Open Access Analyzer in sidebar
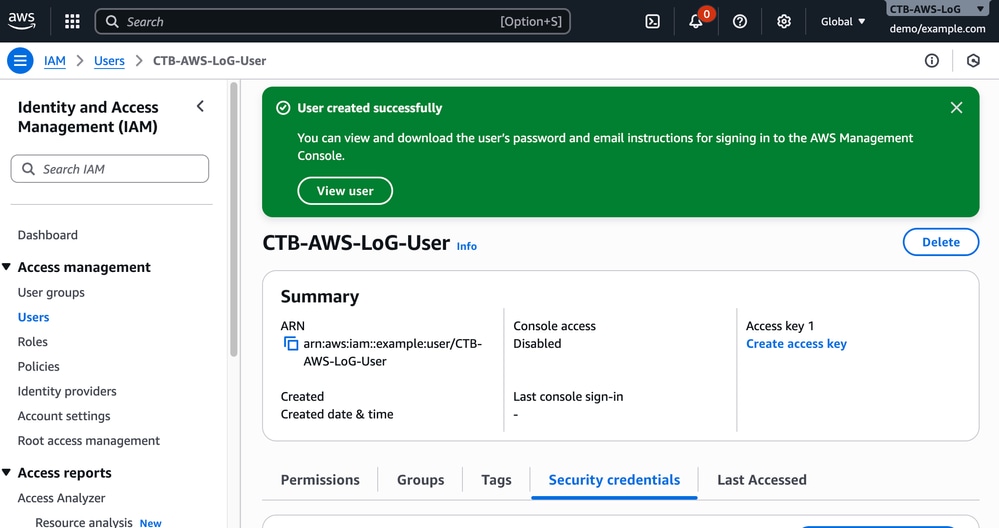The width and height of the screenshot is (999, 528). (x=61, y=498)
